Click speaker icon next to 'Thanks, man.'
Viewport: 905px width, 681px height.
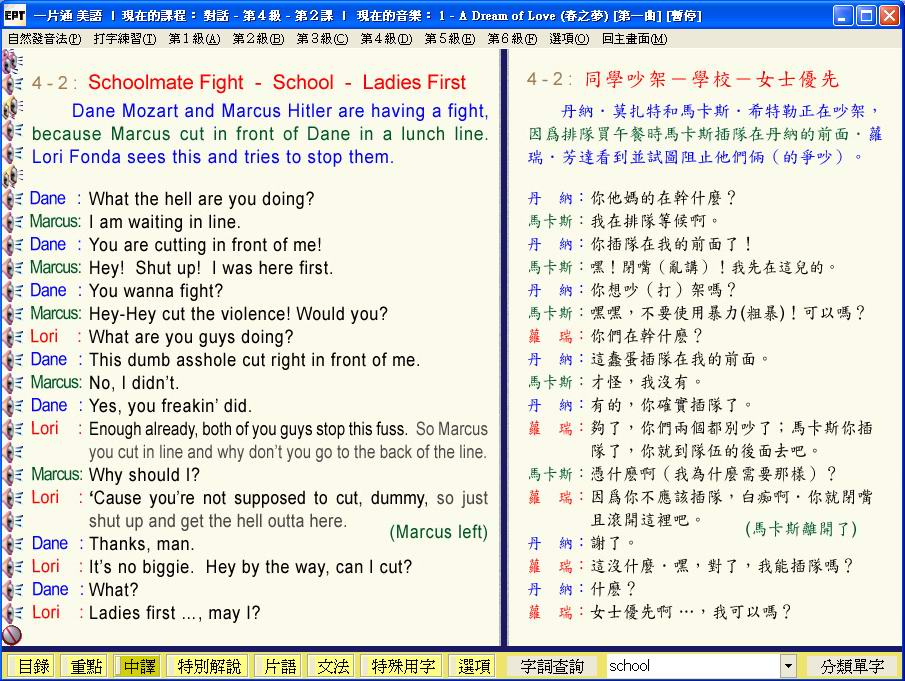click(x=12, y=544)
